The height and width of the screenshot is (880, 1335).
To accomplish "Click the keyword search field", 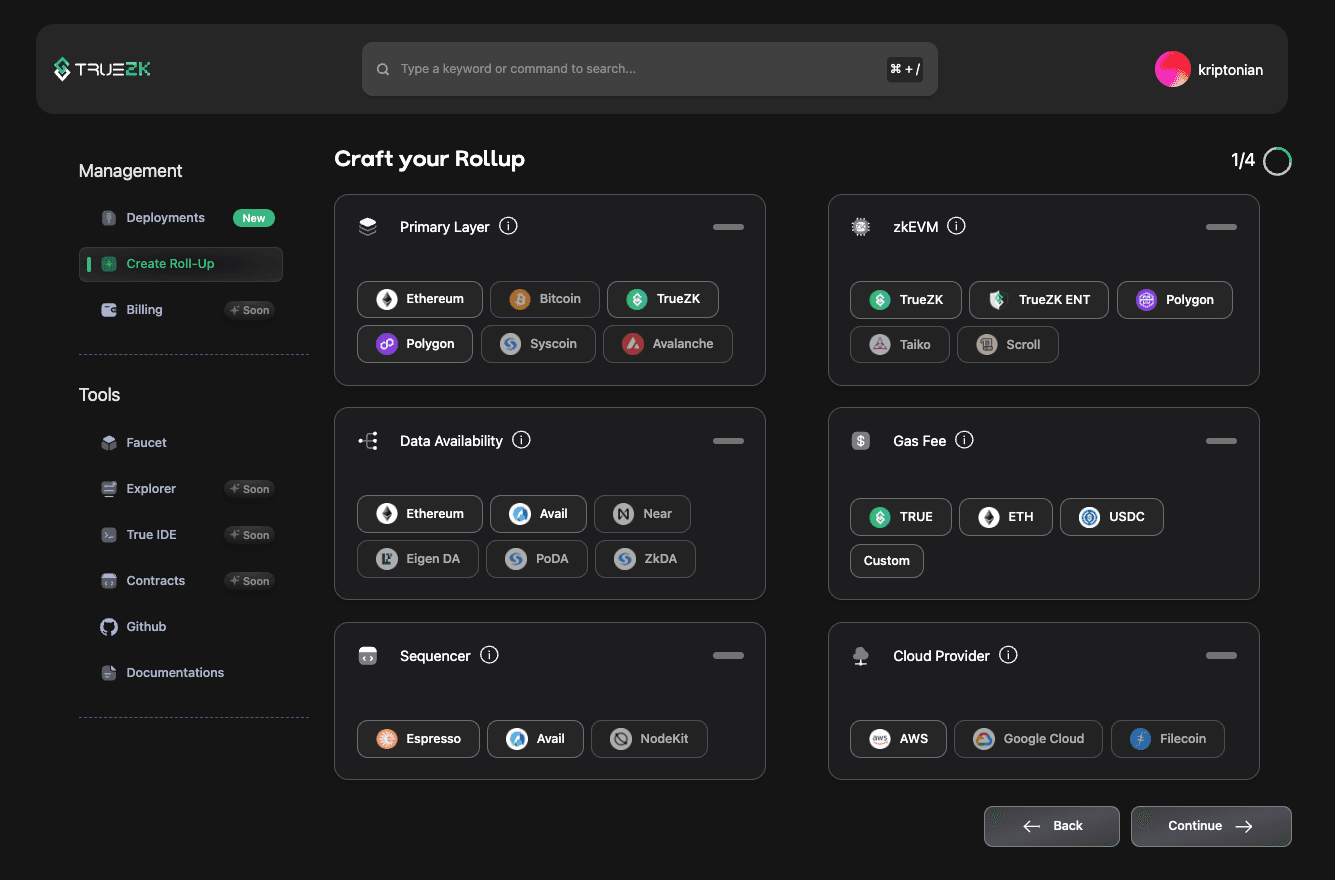I will pos(650,69).
